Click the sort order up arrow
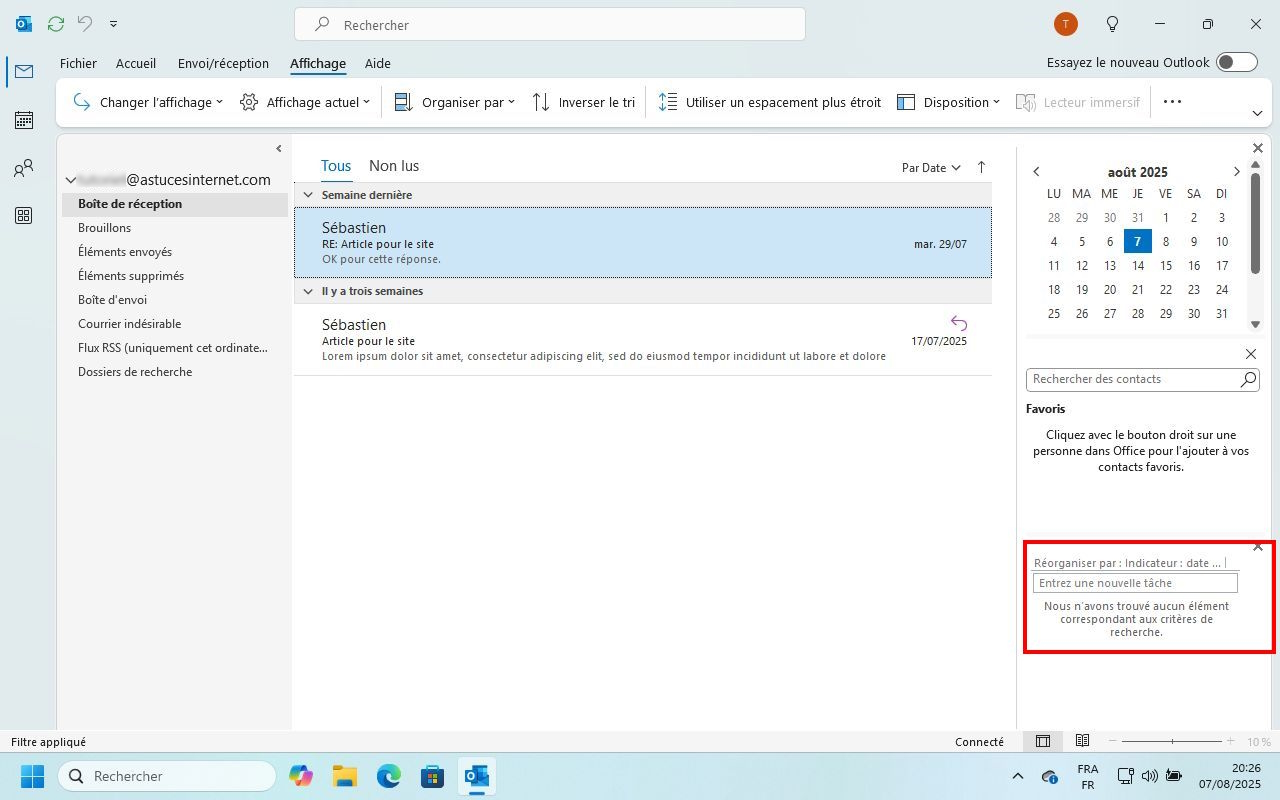This screenshot has height=800, width=1280. [981, 167]
